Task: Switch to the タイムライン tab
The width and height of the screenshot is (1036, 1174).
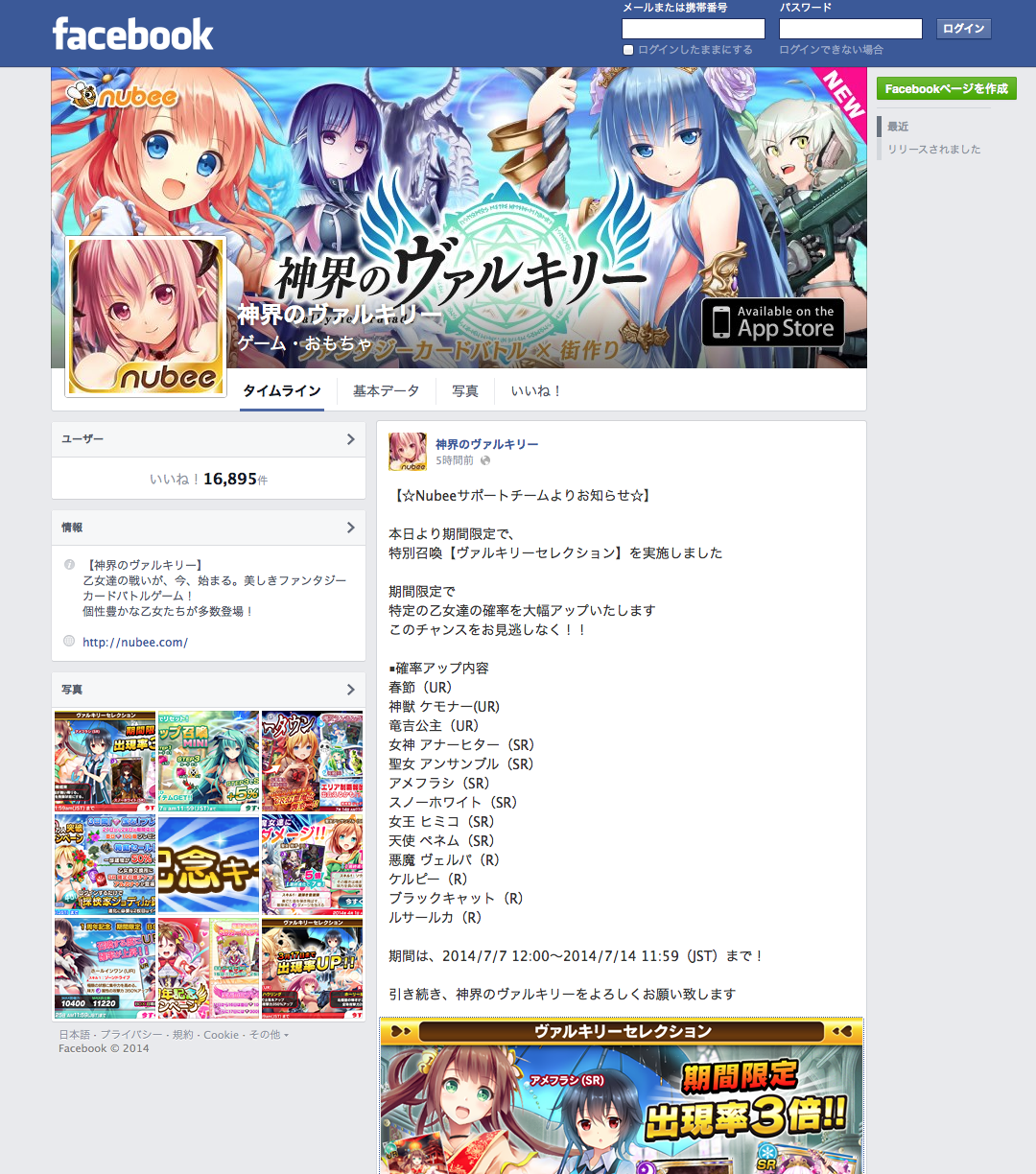Action: (x=282, y=390)
